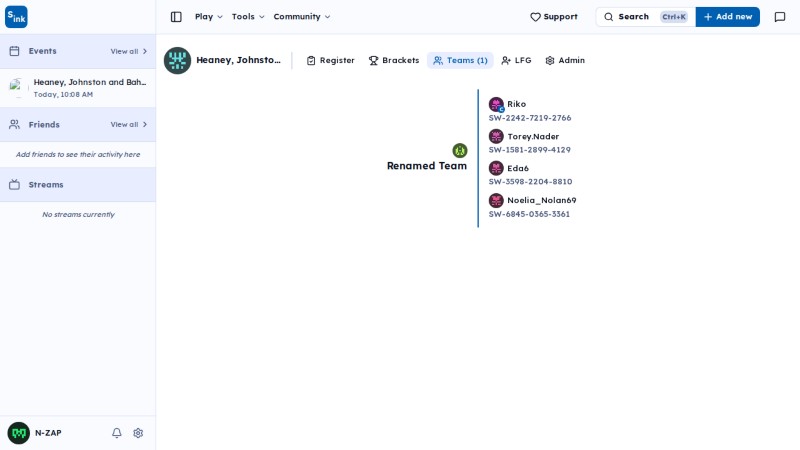Switch to the Register tab

pos(330,60)
